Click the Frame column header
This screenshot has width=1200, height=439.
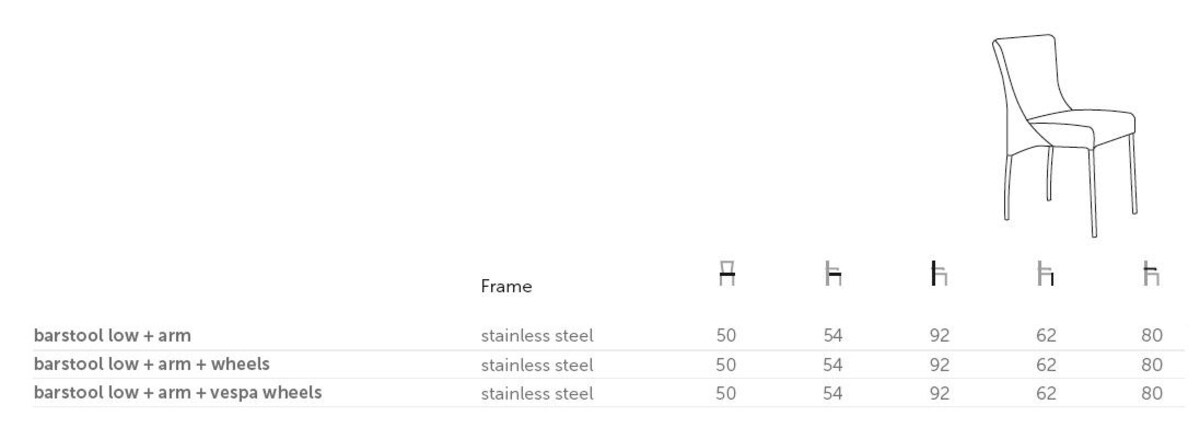(506, 286)
